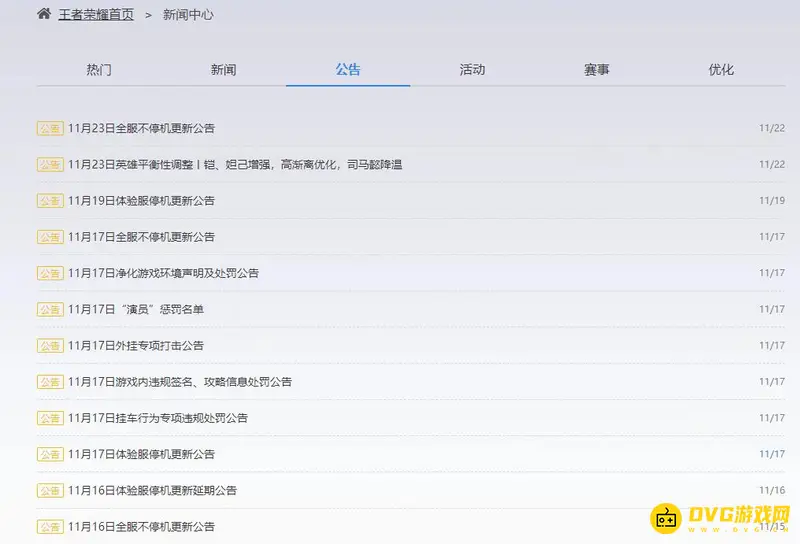Click date 11/17 of “演员”惩罚名单 row
This screenshot has height=544, width=800.
pyautogui.click(x=772, y=309)
